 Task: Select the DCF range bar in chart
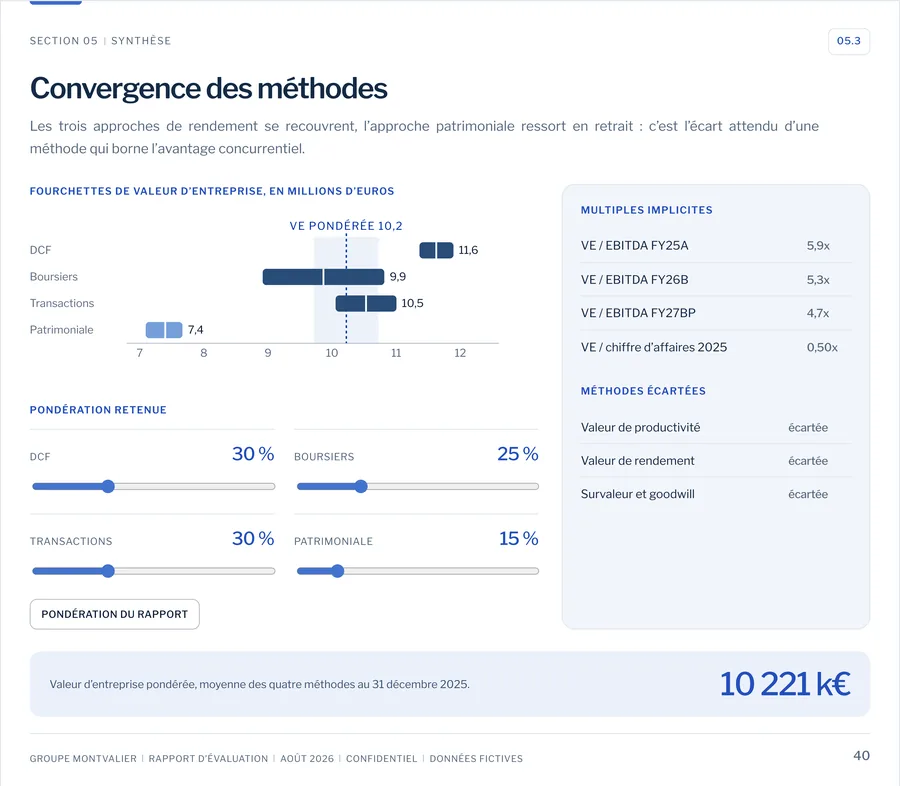436,250
